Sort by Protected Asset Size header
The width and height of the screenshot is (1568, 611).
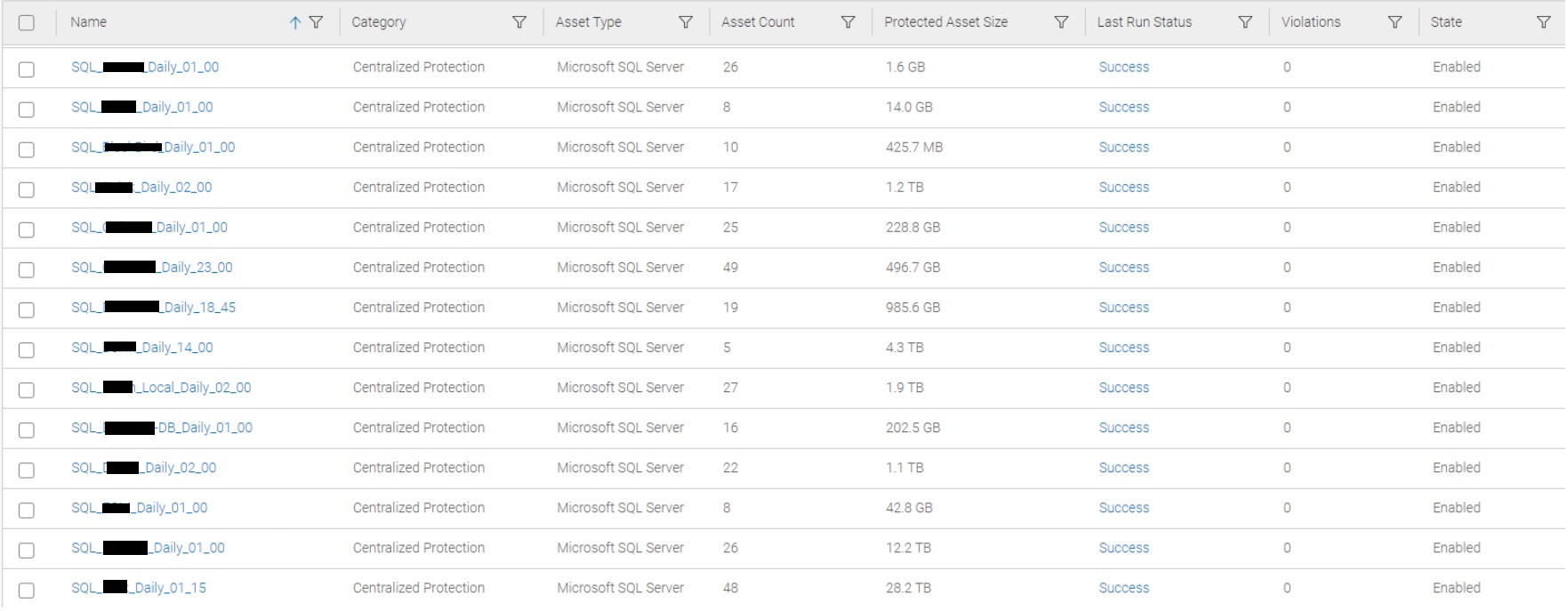(945, 22)
